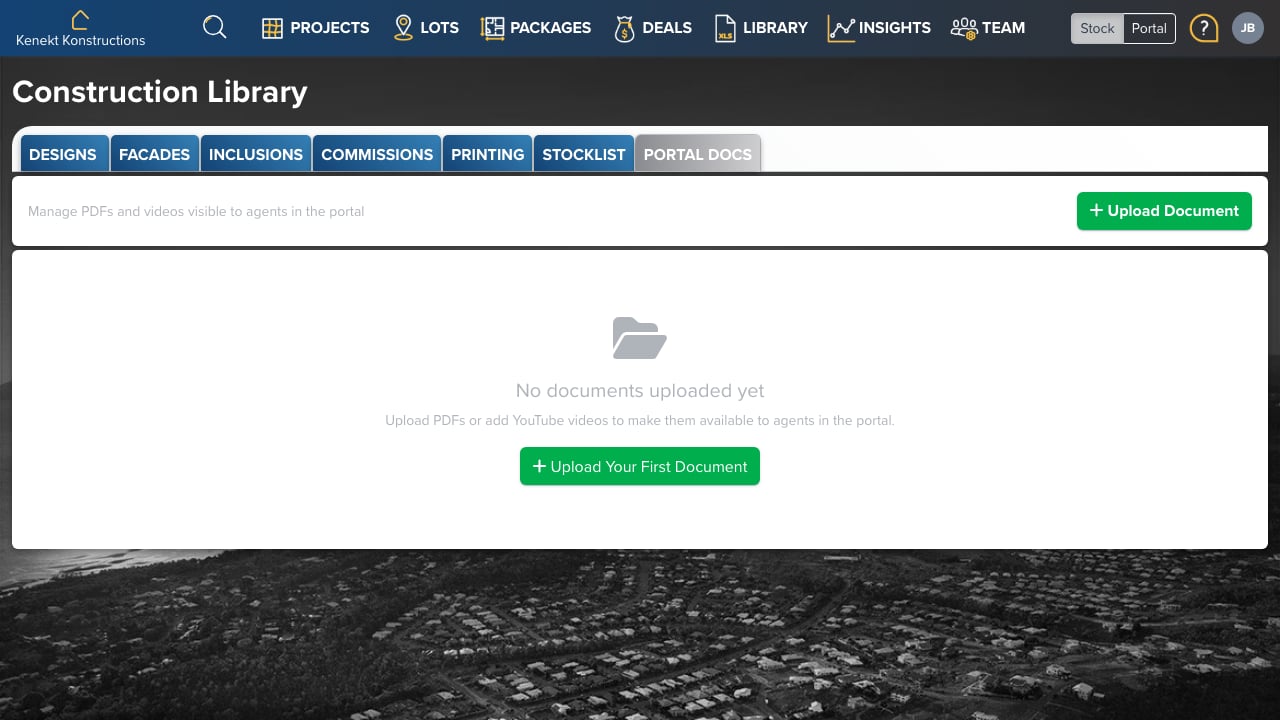Viewport: 1280px width, 720px height.
Task: Open Packages in the top navigation
Action: pos(536,28)
